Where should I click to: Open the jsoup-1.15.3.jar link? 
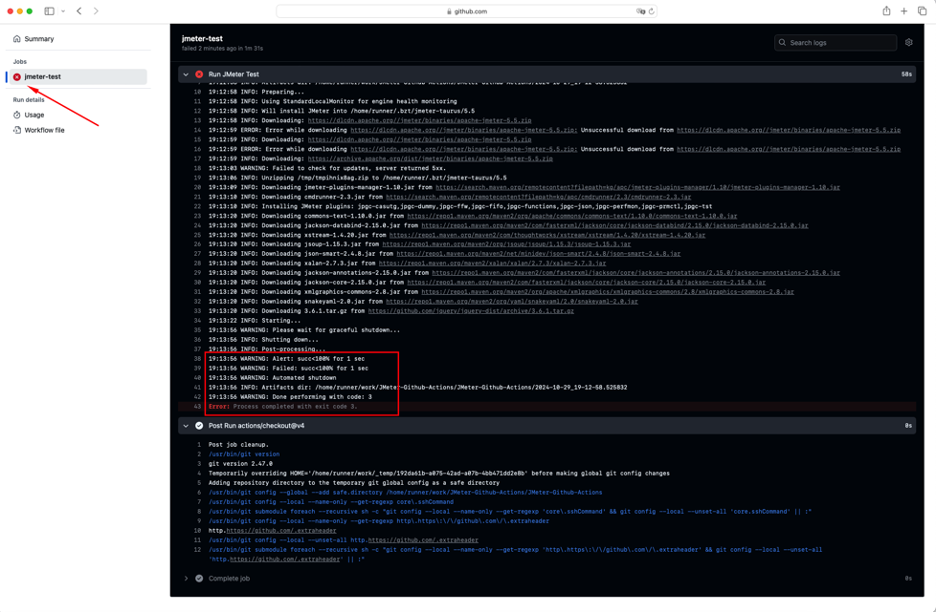click(506, 244)
